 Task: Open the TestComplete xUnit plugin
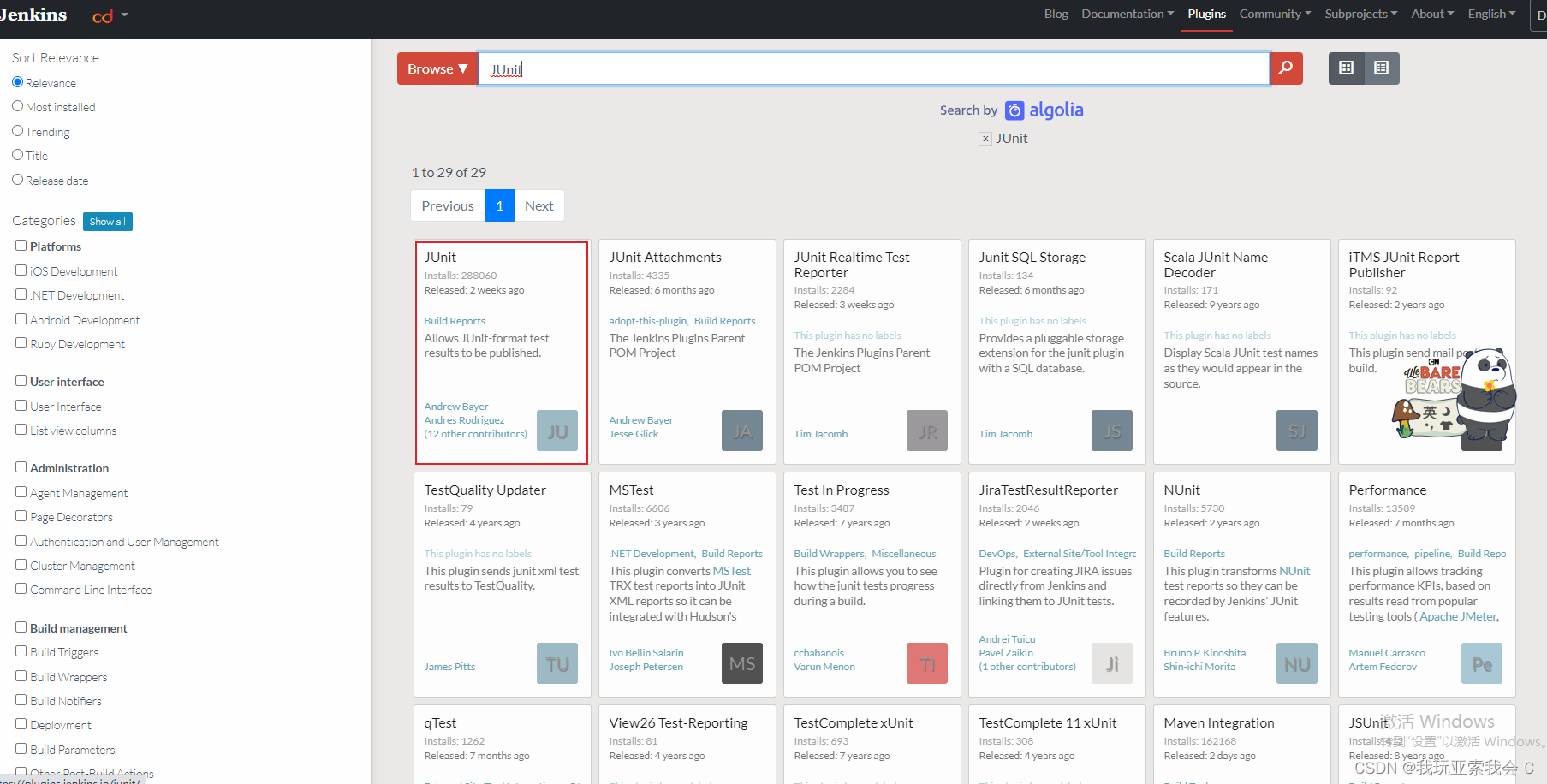(x=854, y=723)
